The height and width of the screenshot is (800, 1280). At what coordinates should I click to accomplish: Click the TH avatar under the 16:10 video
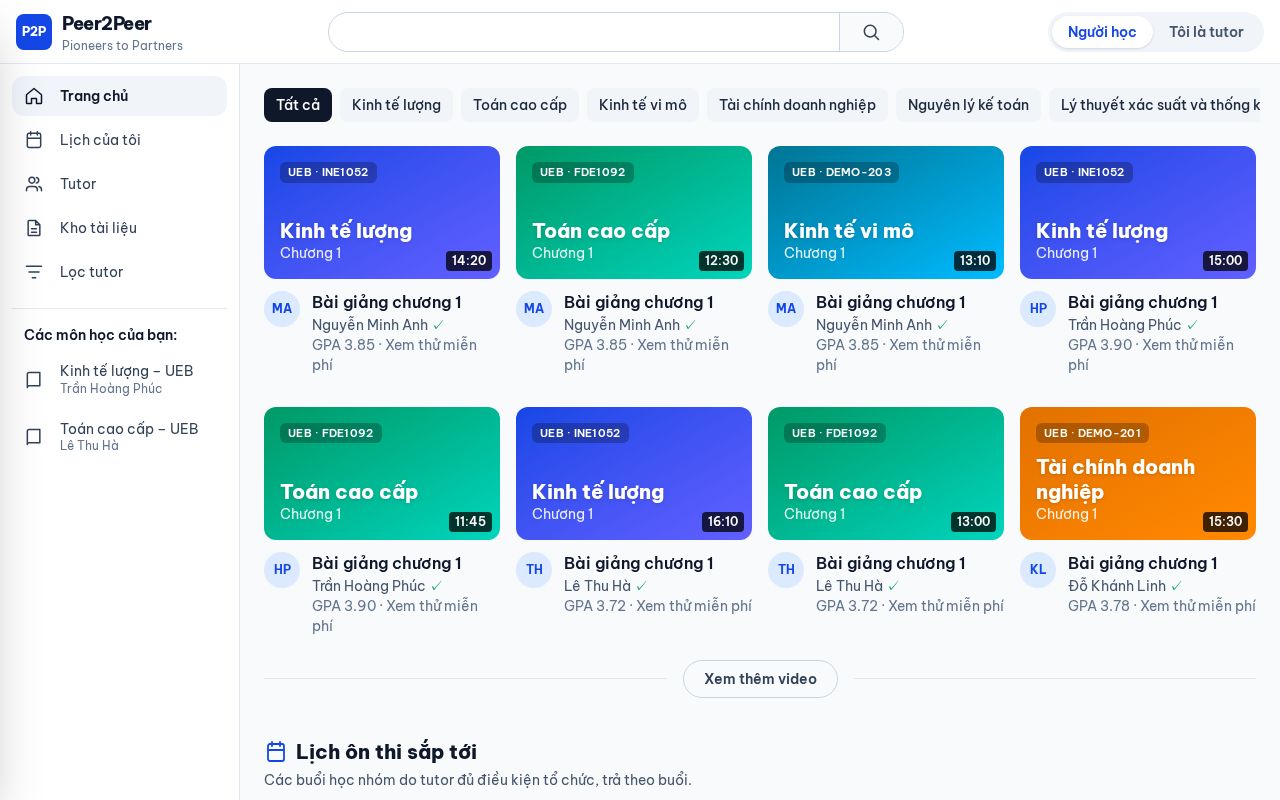[x=534, y=570]
